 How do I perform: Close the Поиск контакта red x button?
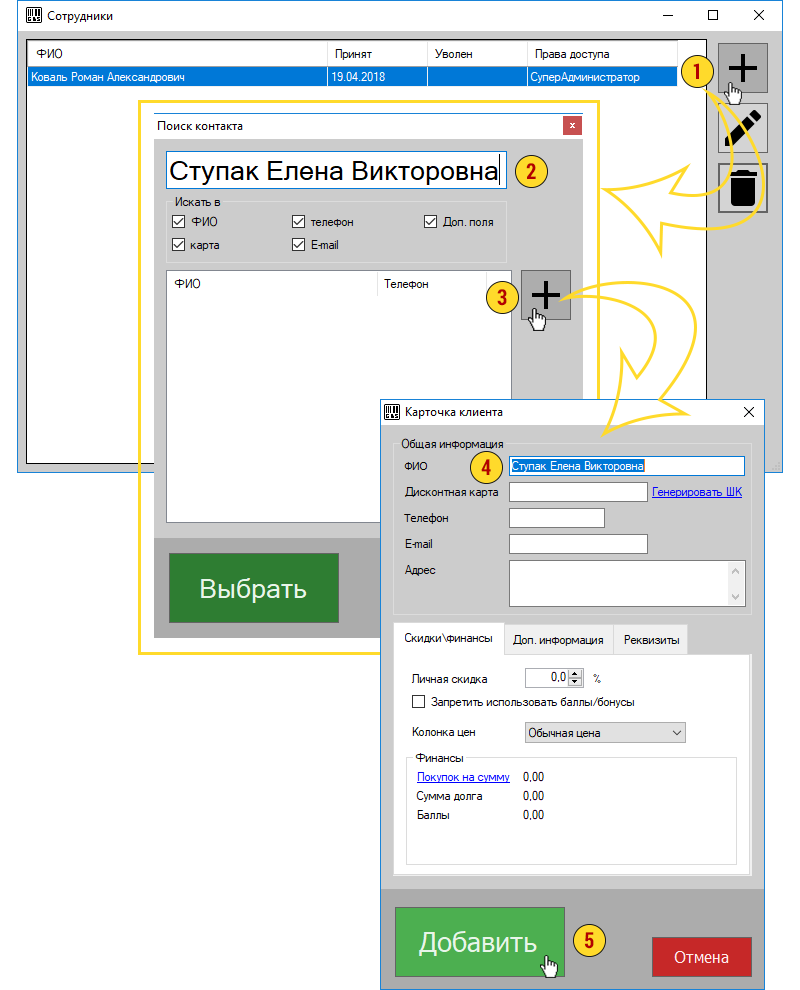pos(572,126)
